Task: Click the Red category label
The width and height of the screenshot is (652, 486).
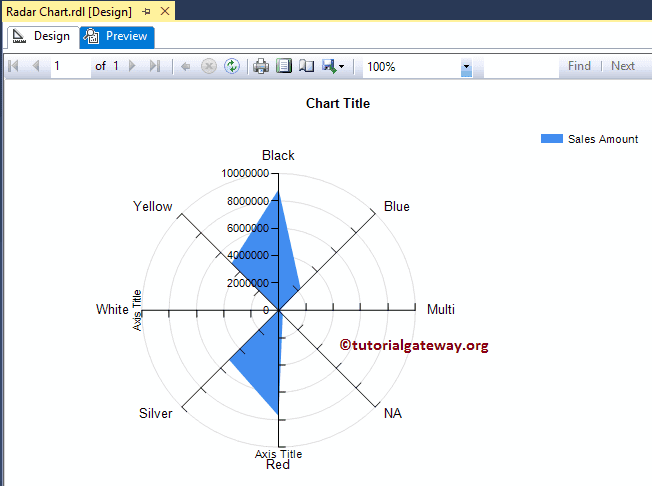Action: (x=278, y=465)
